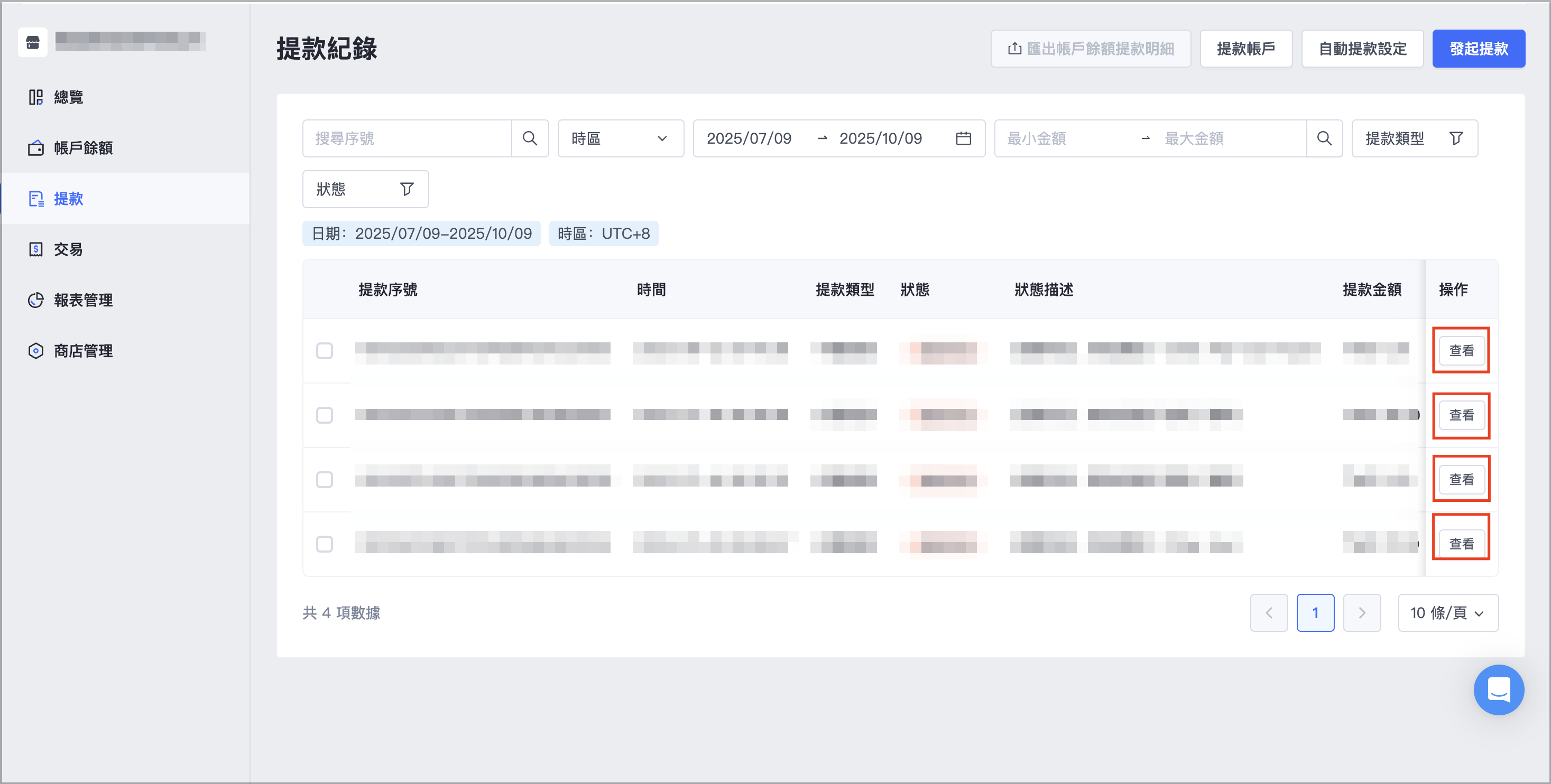Click the 狀態描述 column header

[1044, 290]
